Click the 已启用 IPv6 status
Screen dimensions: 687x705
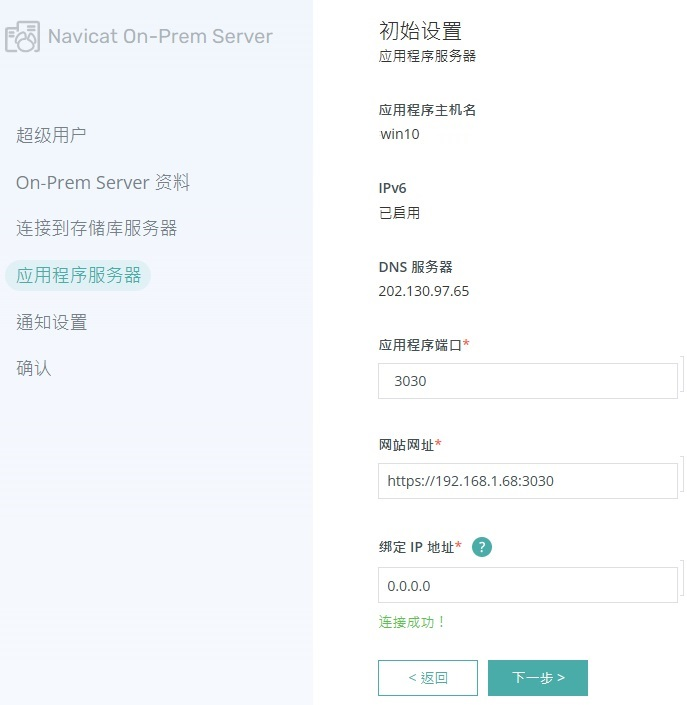click(399, 213)
